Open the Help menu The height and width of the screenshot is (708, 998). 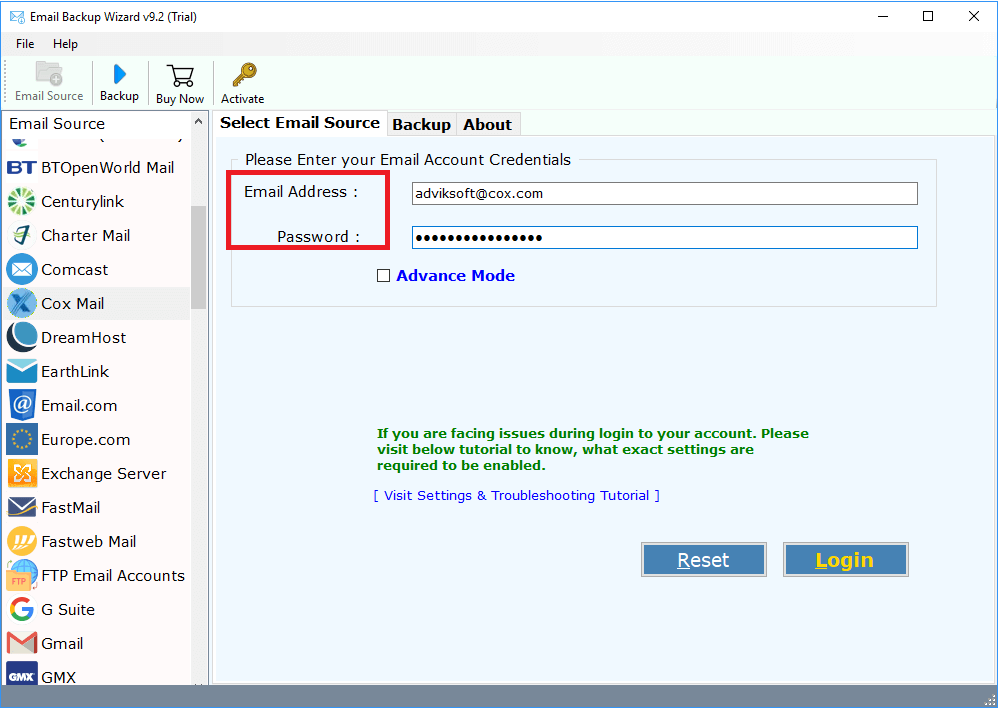tap(65, 44)
